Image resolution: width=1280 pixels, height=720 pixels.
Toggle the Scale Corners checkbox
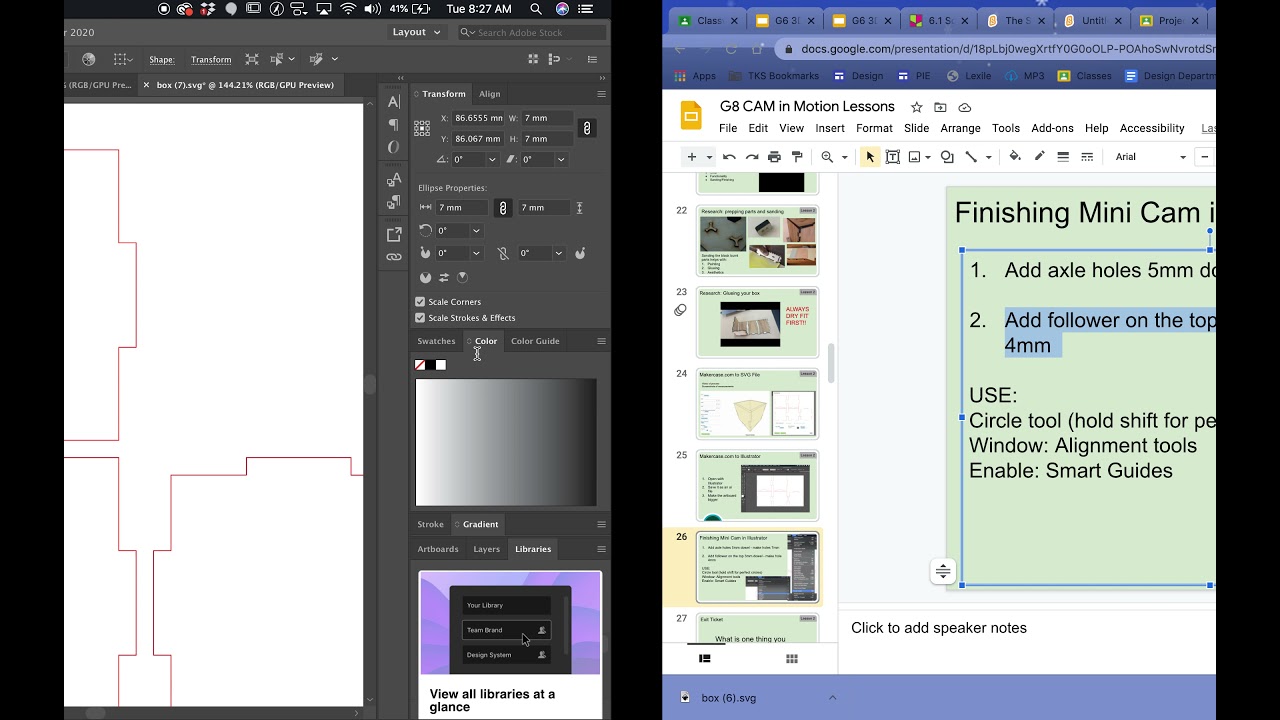coord(420,301)
